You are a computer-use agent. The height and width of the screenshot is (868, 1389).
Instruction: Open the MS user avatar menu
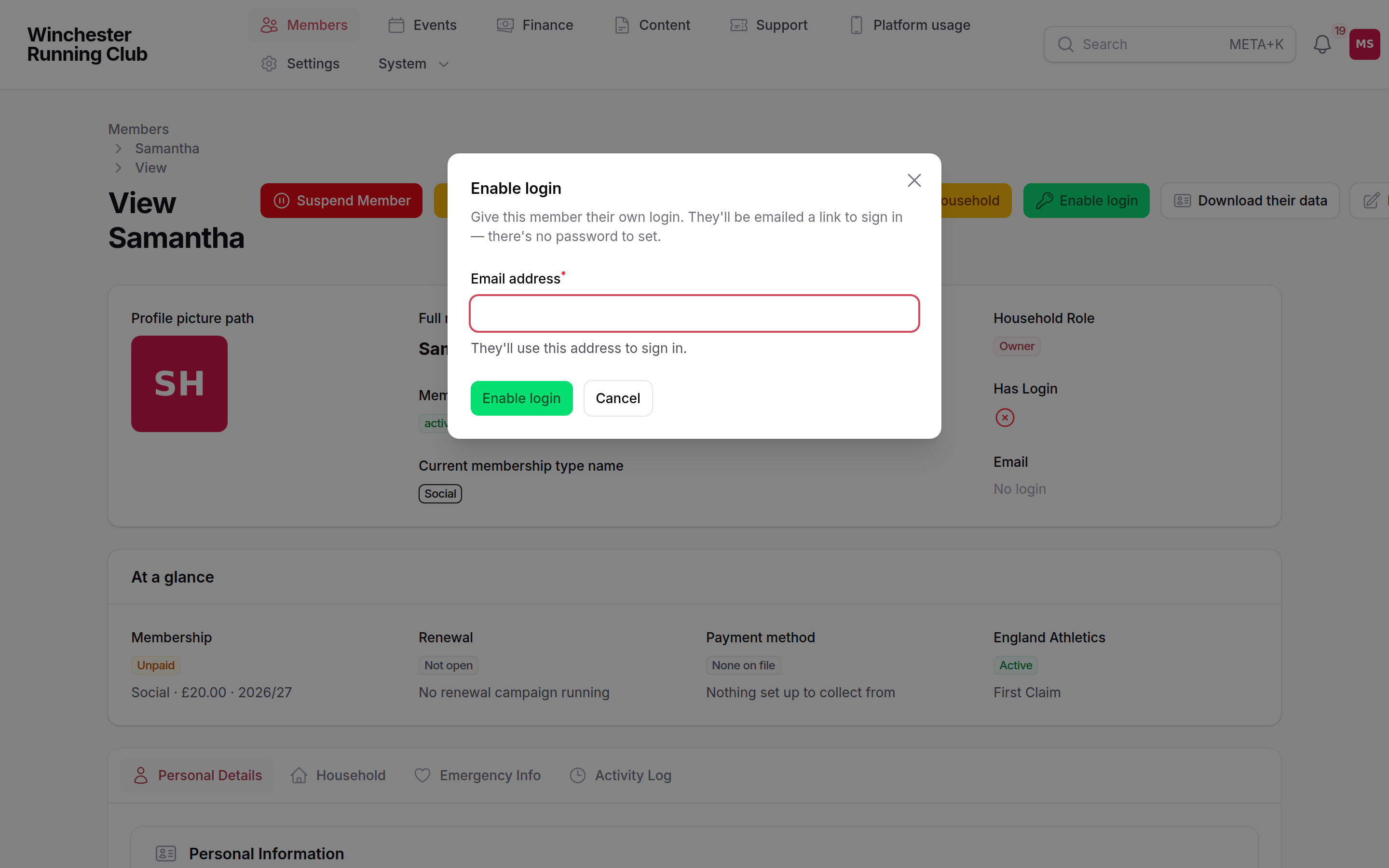click(x=1364, y=44)
